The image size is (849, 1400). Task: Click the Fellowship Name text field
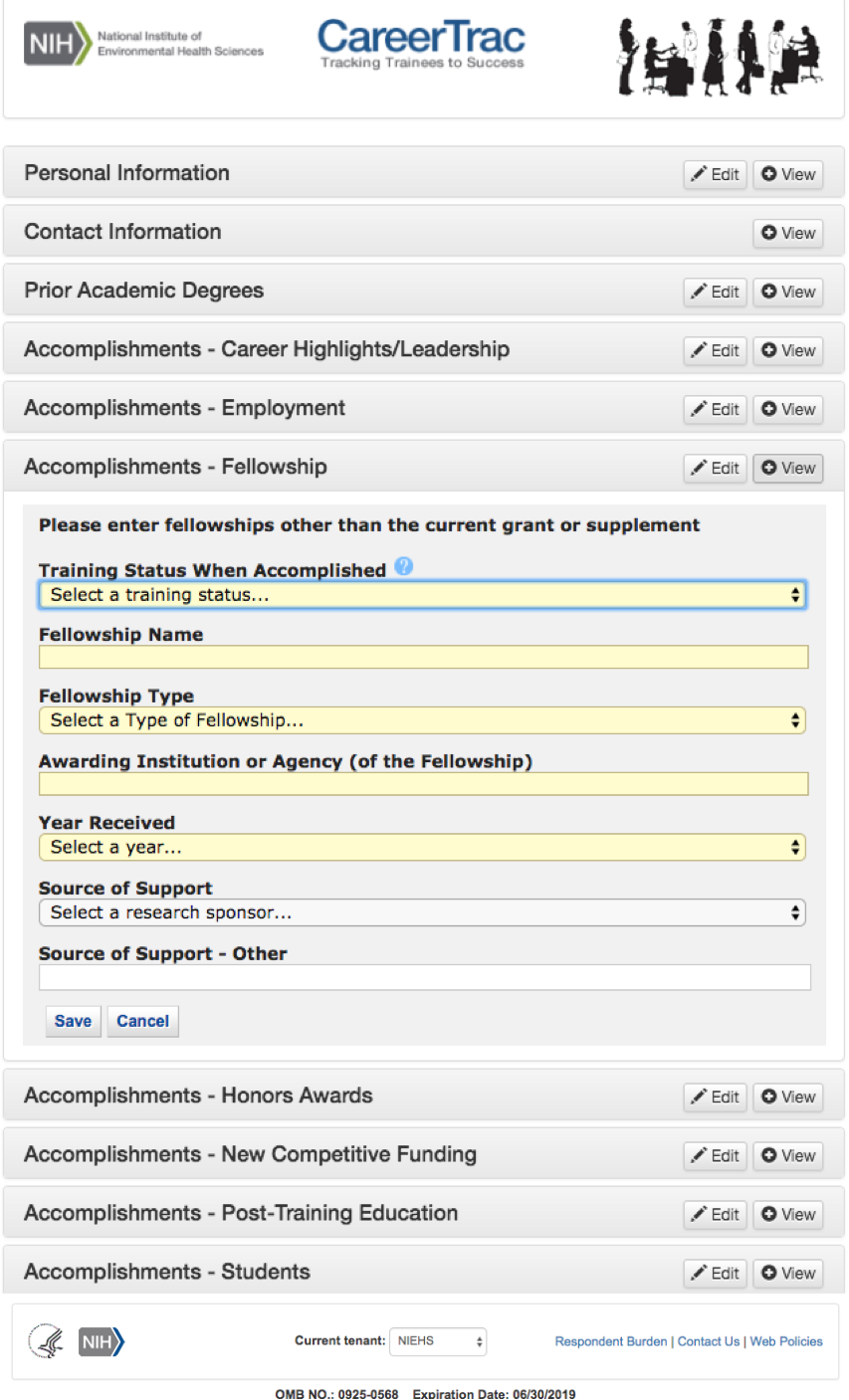(423, 657)
